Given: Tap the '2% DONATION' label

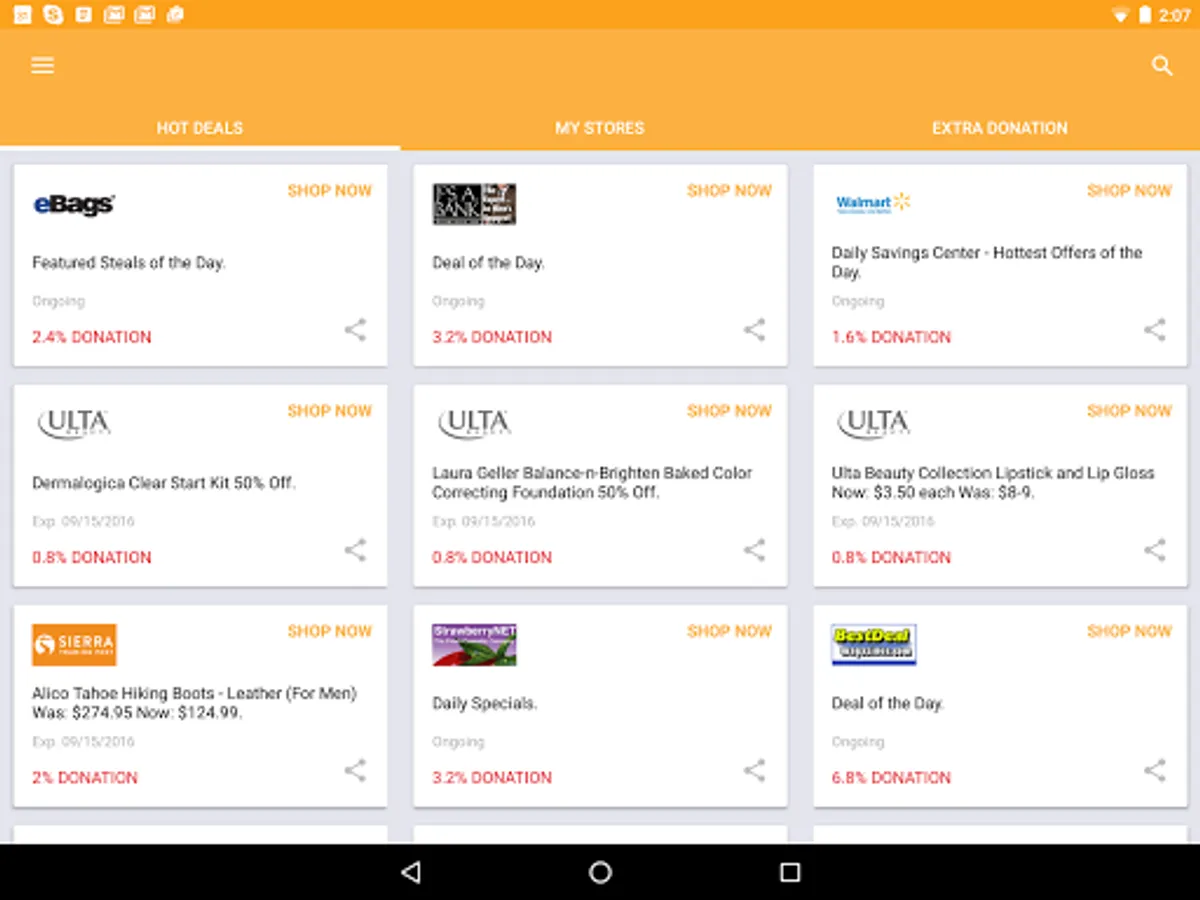Looking at the screenshot, I should point(85,777).
